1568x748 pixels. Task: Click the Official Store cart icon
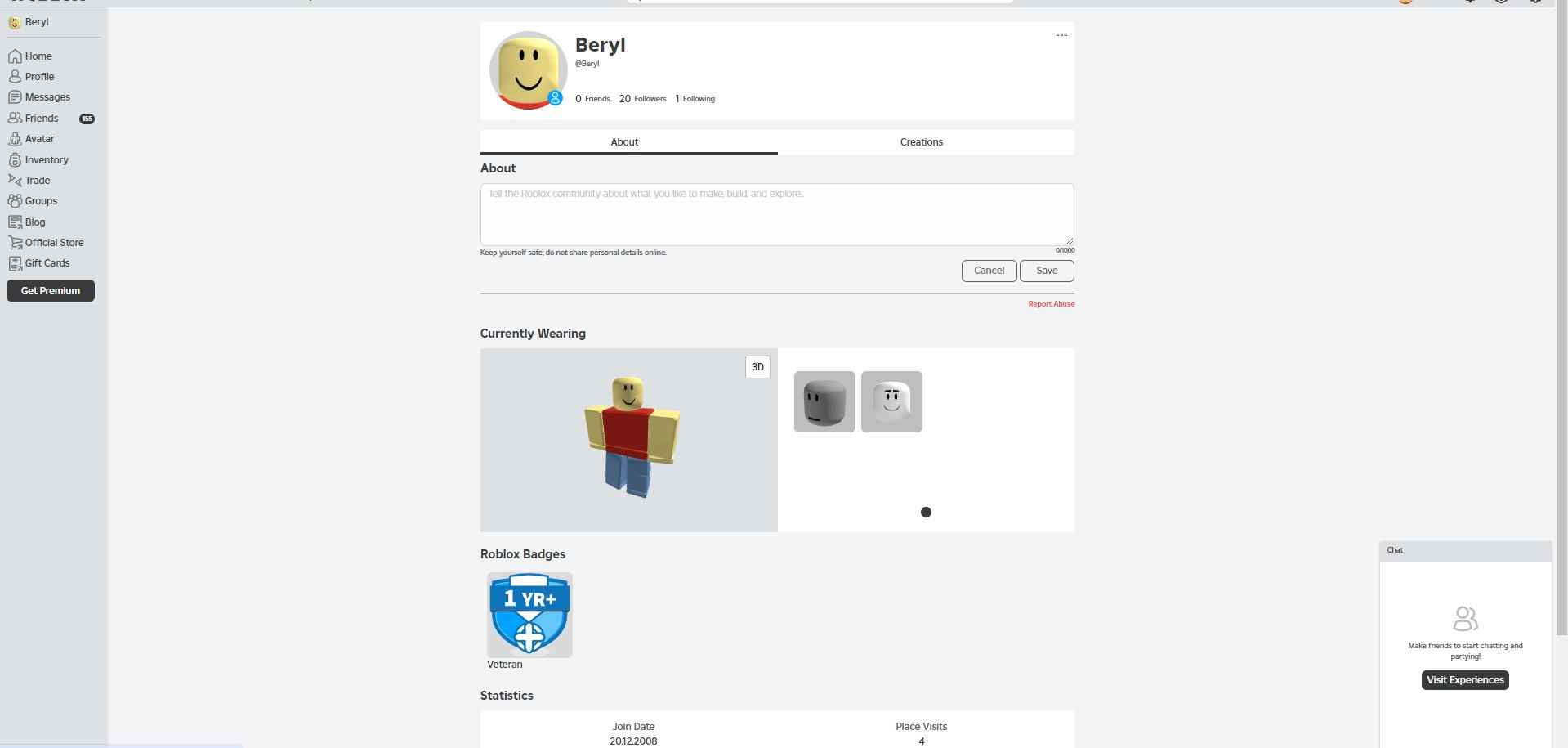click(x=16, y=242)
